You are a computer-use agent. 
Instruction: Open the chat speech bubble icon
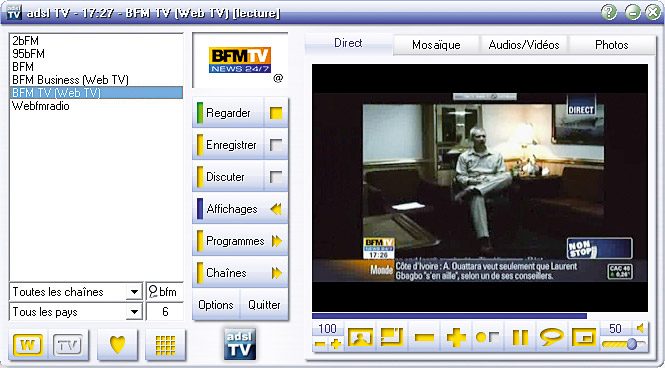[x=552, y=337]
